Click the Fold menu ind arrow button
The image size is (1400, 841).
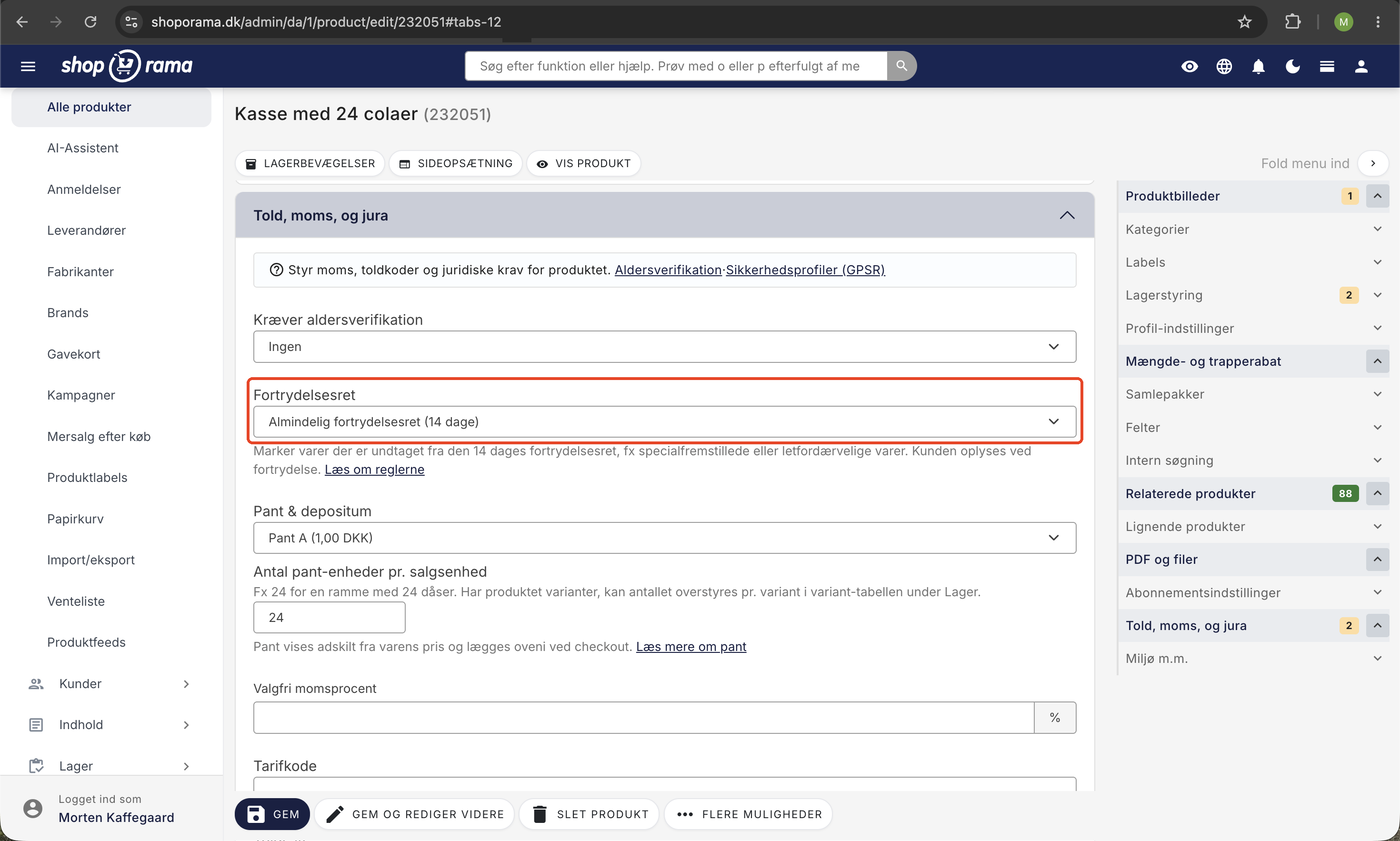[x=1374, y=163]
